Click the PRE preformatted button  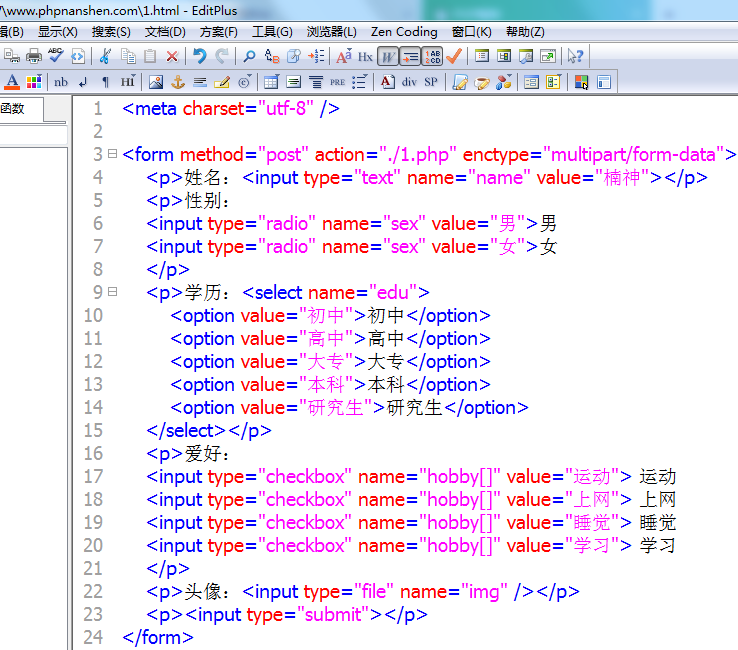[x=337, y=82]
